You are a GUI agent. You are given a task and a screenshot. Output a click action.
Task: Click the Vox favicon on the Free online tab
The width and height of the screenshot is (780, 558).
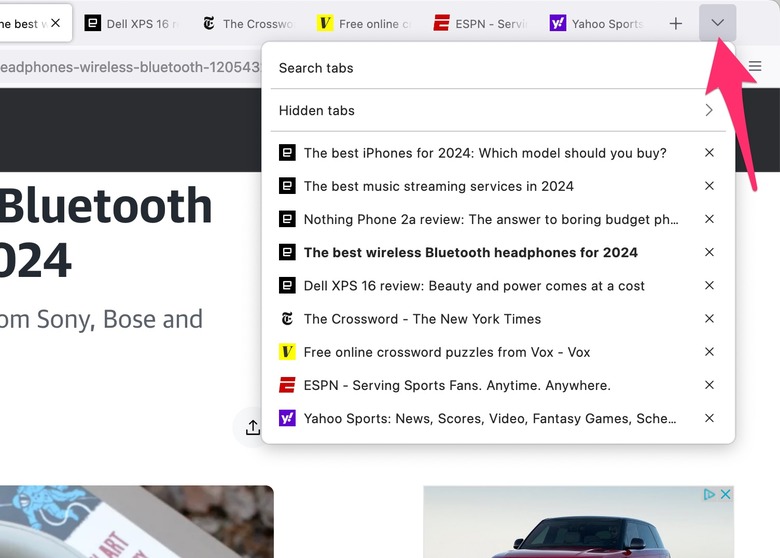point(325,23)
